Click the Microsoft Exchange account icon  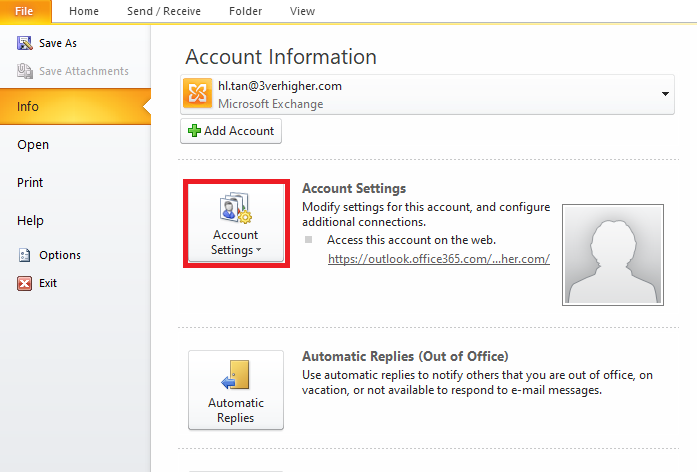point(197,93)
